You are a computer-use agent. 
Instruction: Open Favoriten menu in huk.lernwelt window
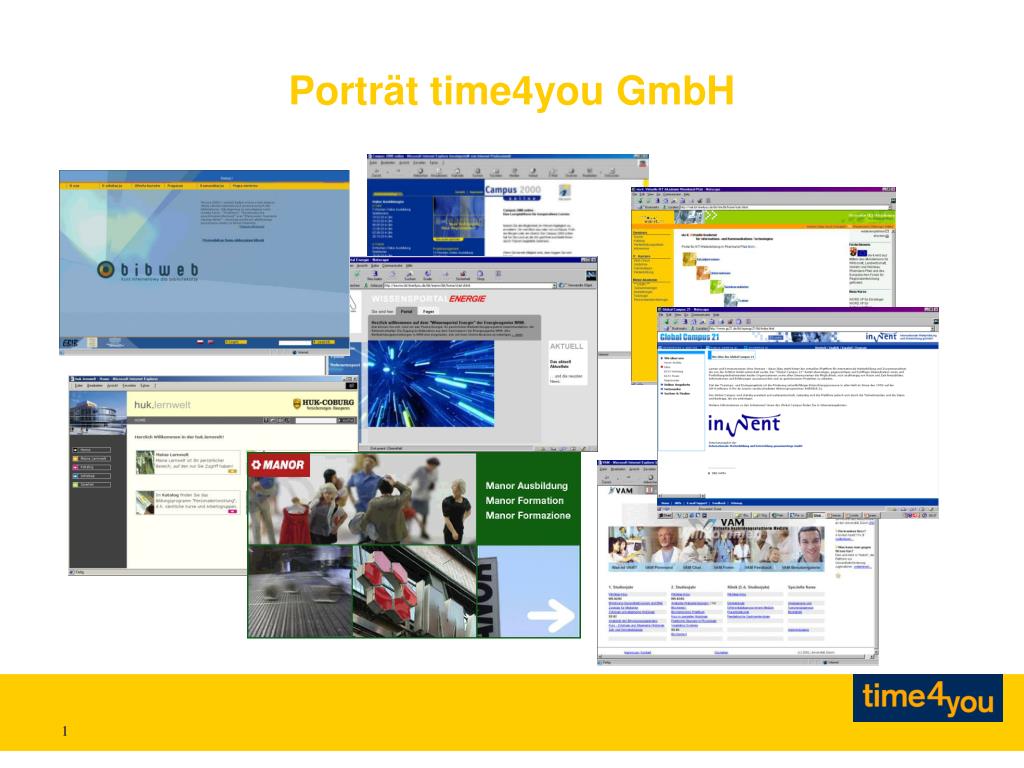click(x=129, y=386)
